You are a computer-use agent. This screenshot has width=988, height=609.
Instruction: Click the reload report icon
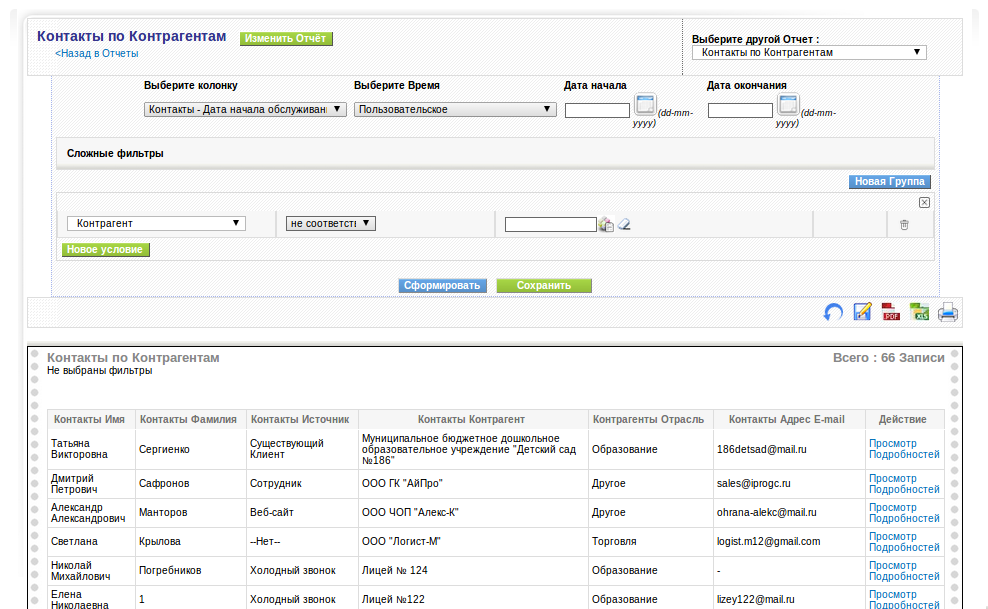pyautogui.click(x=833, y=312)
